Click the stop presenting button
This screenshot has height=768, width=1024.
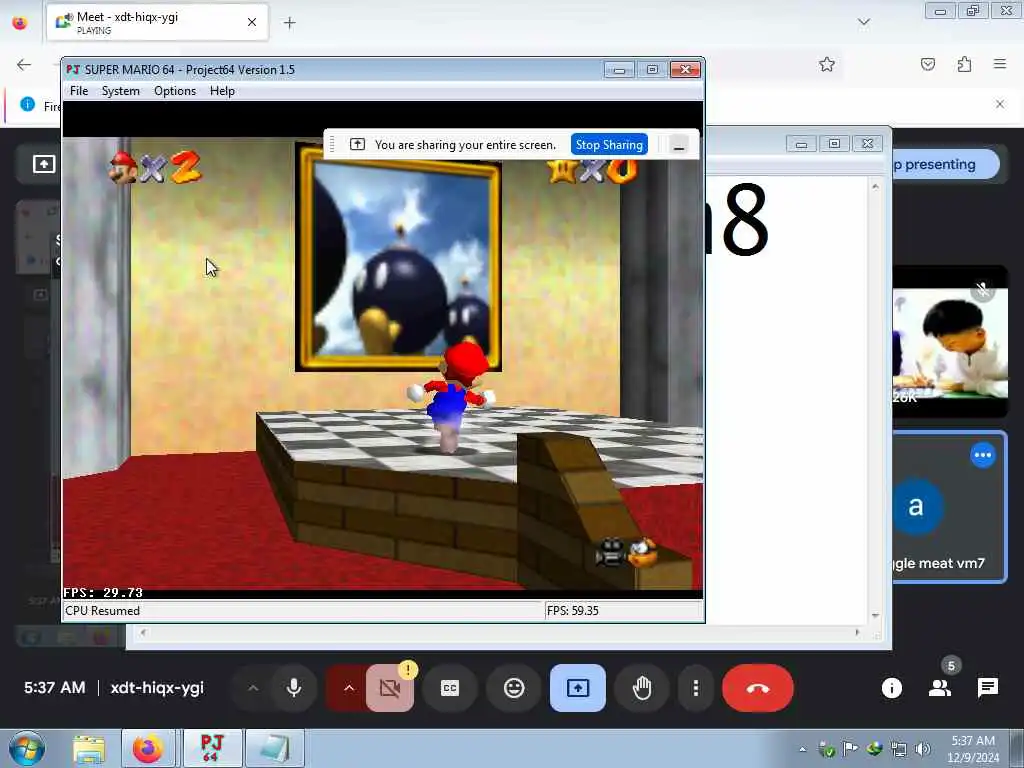tap(945, 165)
